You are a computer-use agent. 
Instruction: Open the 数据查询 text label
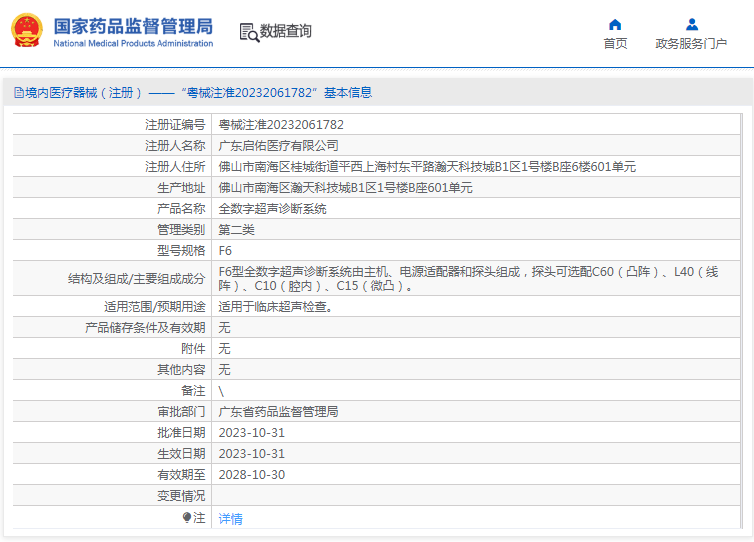[x=286, y=32]
